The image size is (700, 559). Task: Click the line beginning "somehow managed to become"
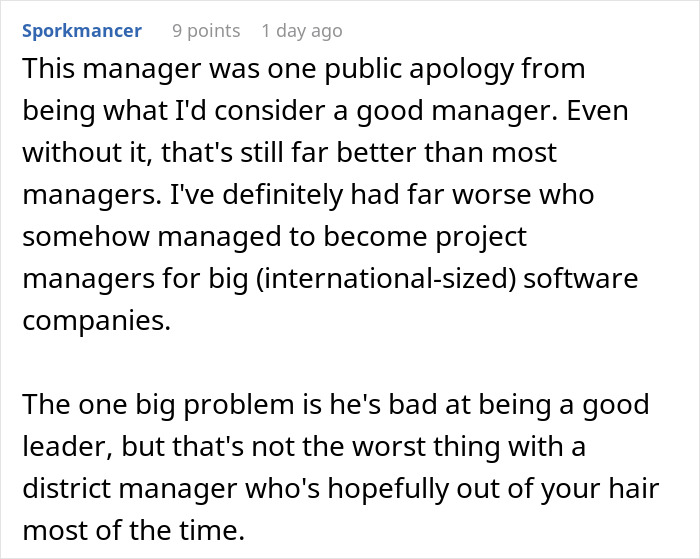pos(275,237)
